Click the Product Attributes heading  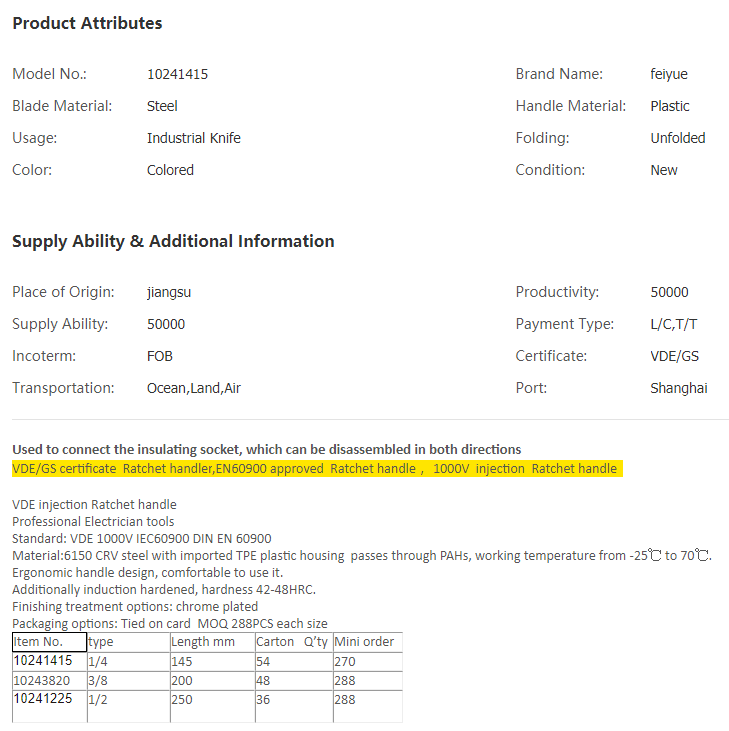(87, 23)
